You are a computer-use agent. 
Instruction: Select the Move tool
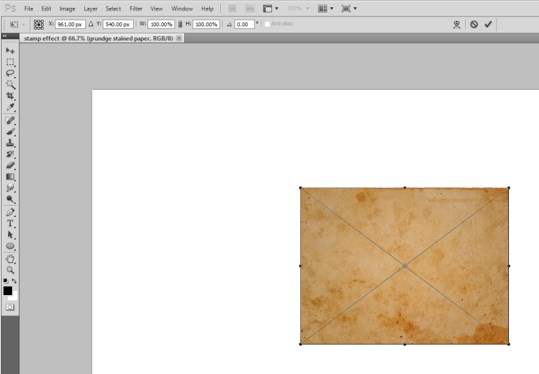(10, 51)
